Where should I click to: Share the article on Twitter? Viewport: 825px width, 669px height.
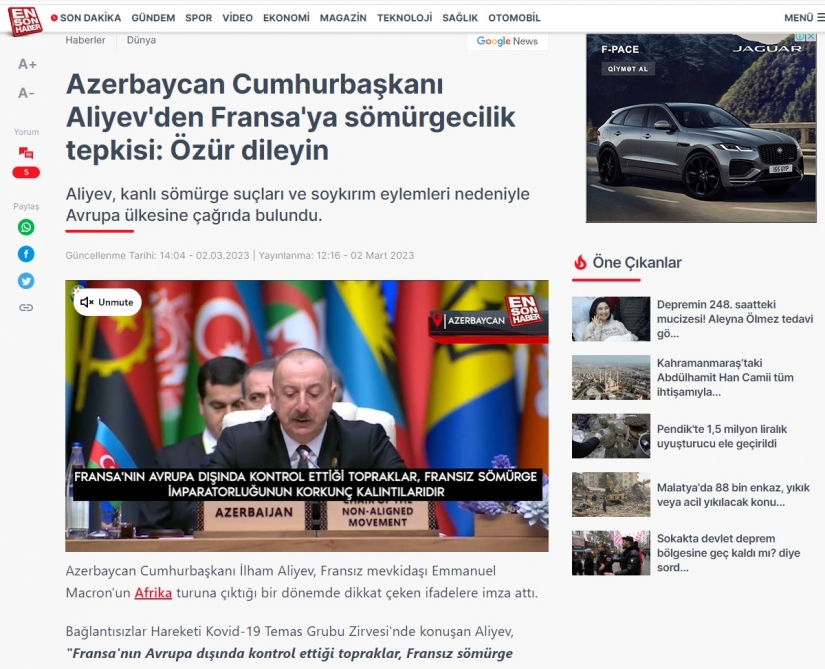point(26,281)
